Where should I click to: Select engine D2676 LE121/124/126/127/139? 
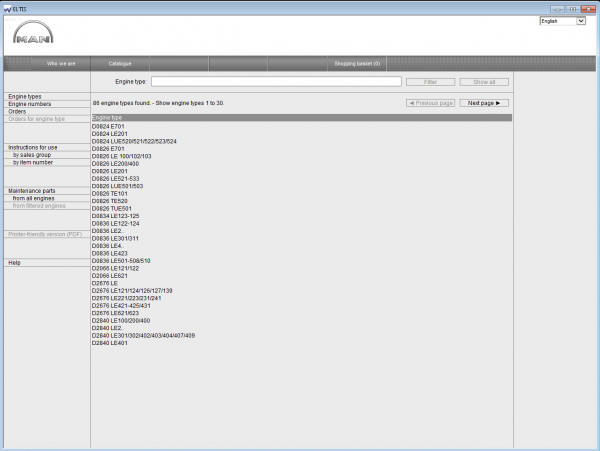132,291
